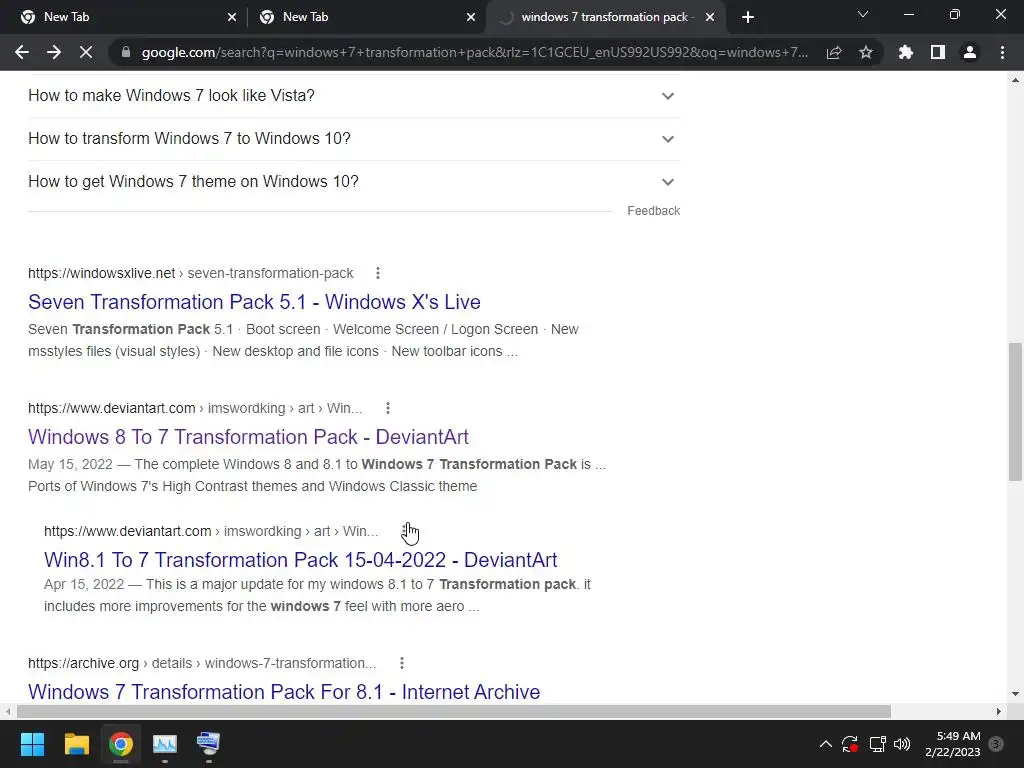Go back to the previous page
The image size is (1024, 768).
pos(22,52)
